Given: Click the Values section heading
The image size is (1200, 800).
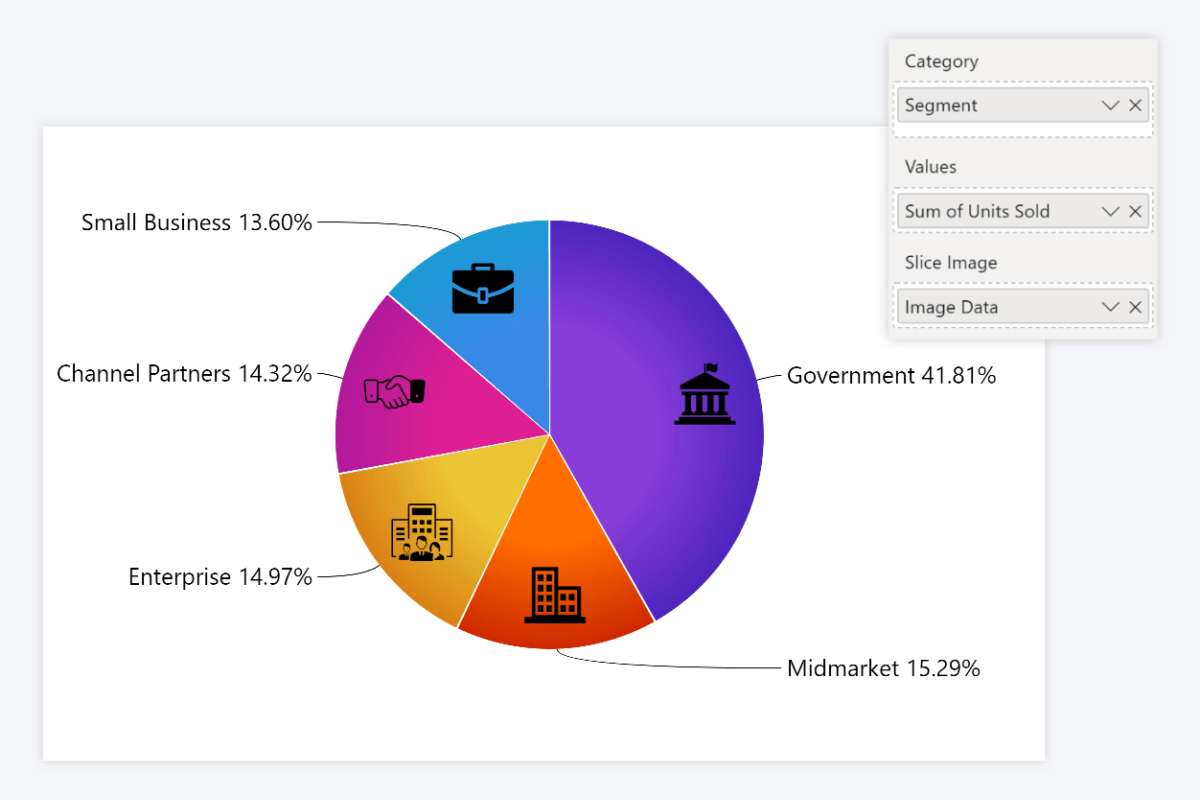Looking at the screenshot, I should [930, 166].
